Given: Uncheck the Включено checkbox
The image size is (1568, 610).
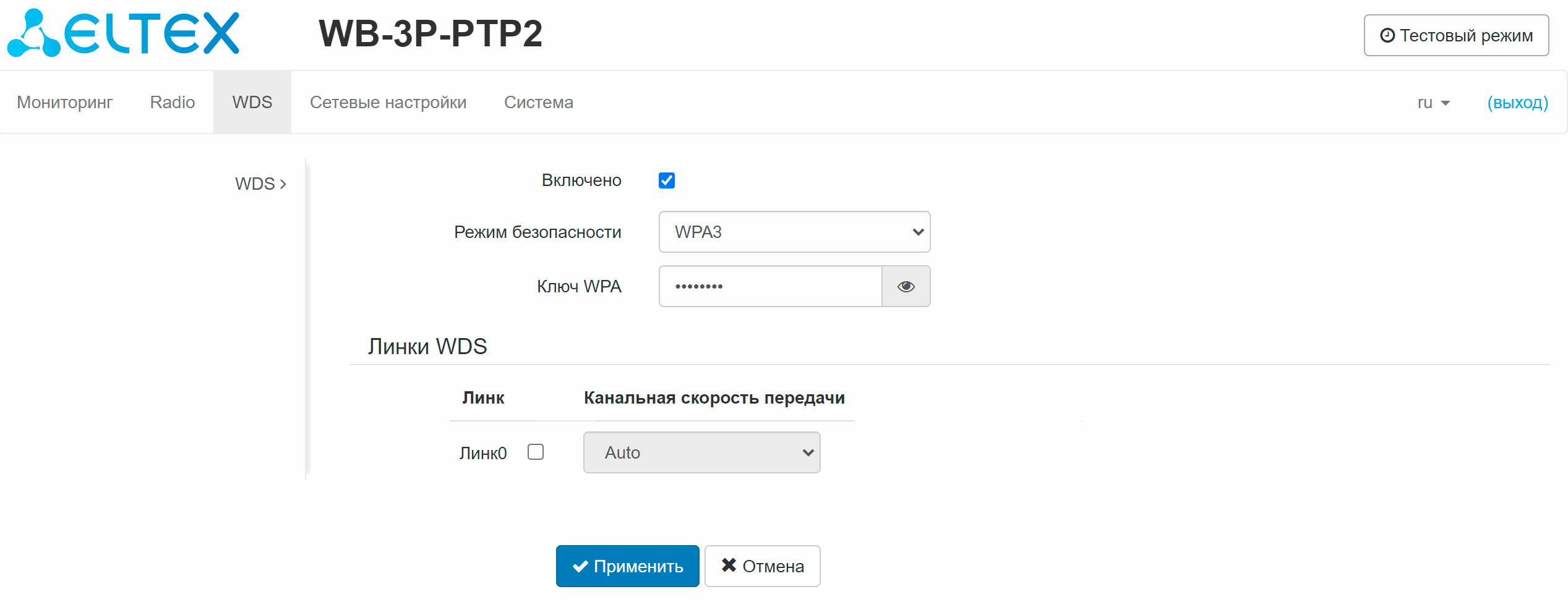Looking at the screenshot, I should pos(666,180).
